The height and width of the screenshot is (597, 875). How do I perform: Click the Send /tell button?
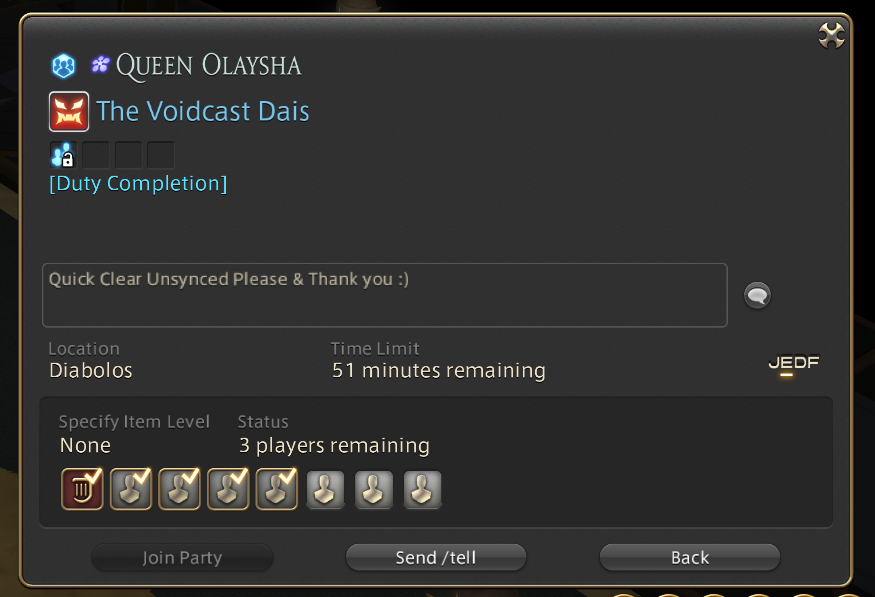(436, 557)
